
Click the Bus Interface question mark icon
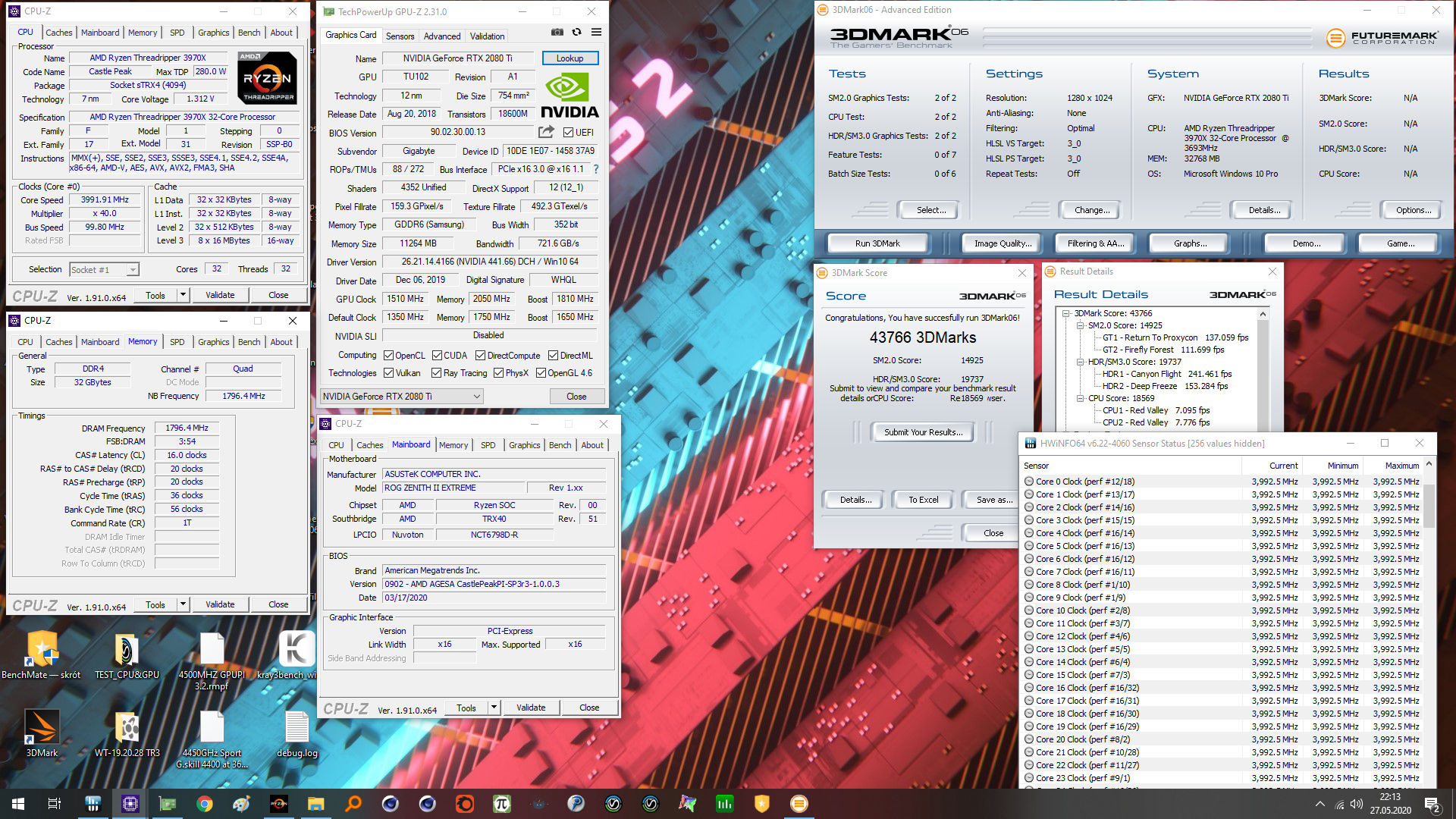596,169
